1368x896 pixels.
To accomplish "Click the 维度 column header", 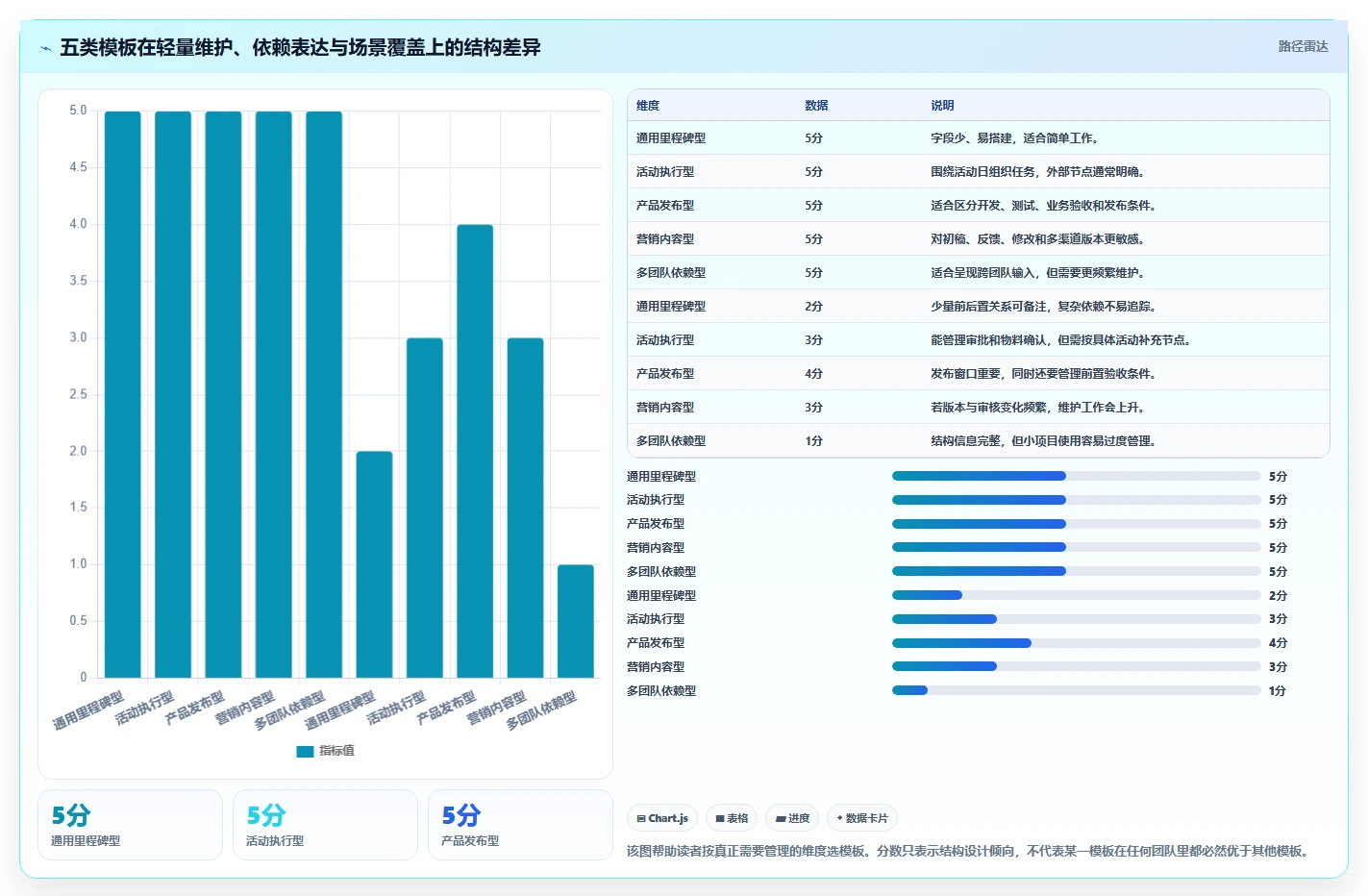I will tap(648, 106).
